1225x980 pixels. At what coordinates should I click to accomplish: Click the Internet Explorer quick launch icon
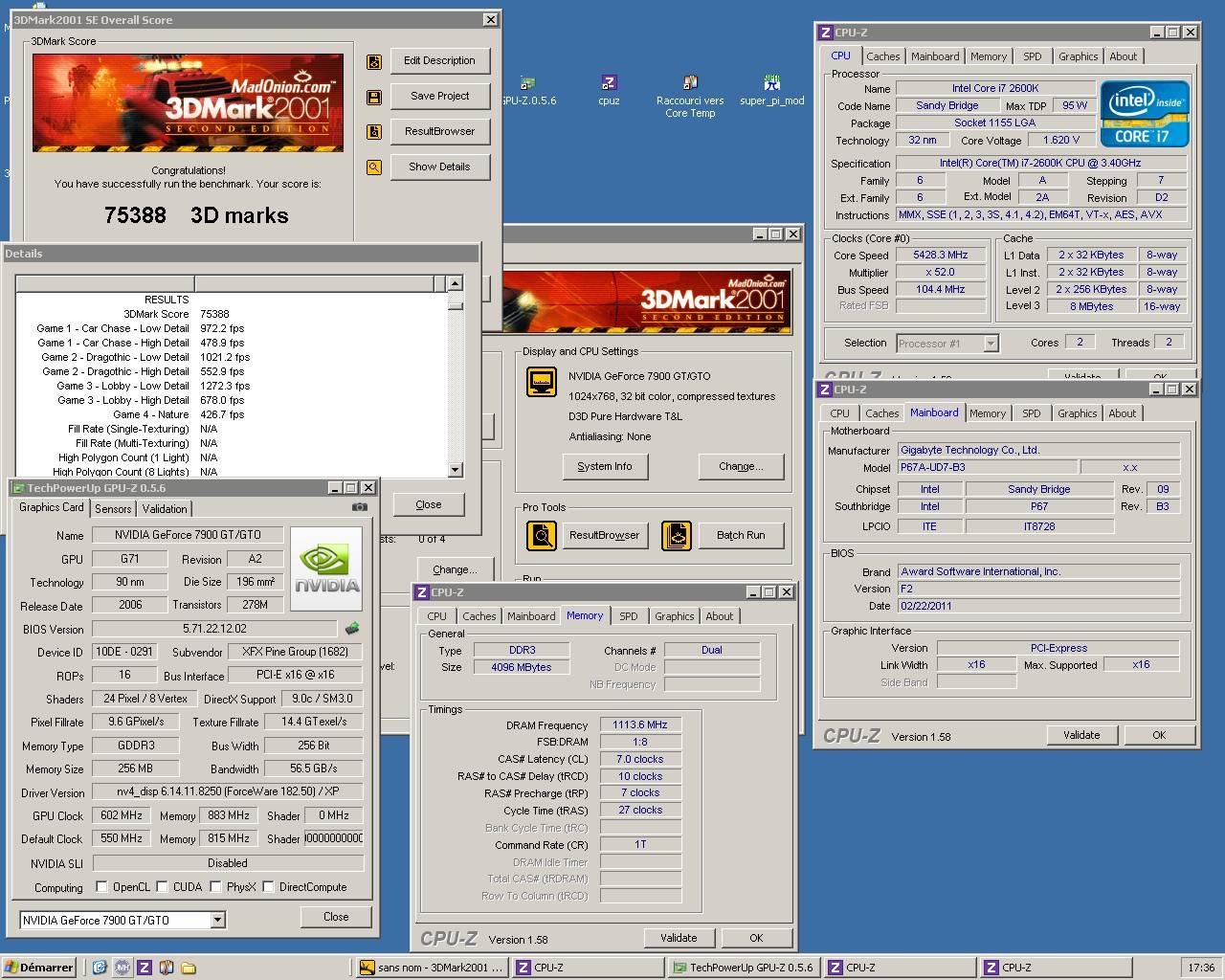[99, 968]
